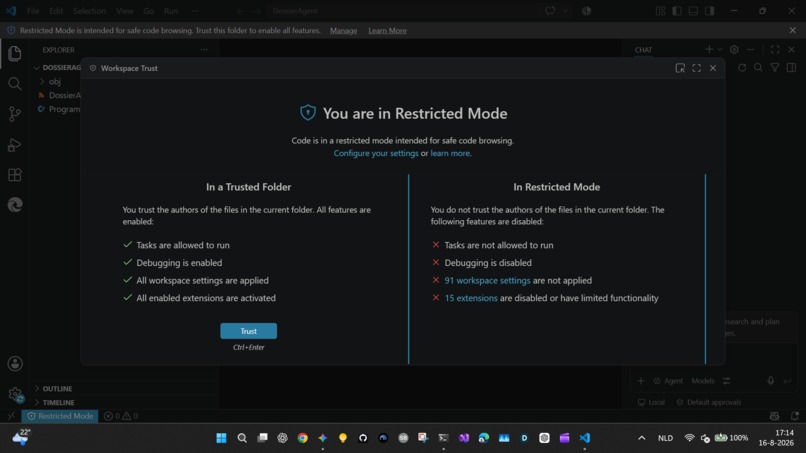Open the File menu
Viewport: 806px width, 453px height.
[x=33, y=11]
